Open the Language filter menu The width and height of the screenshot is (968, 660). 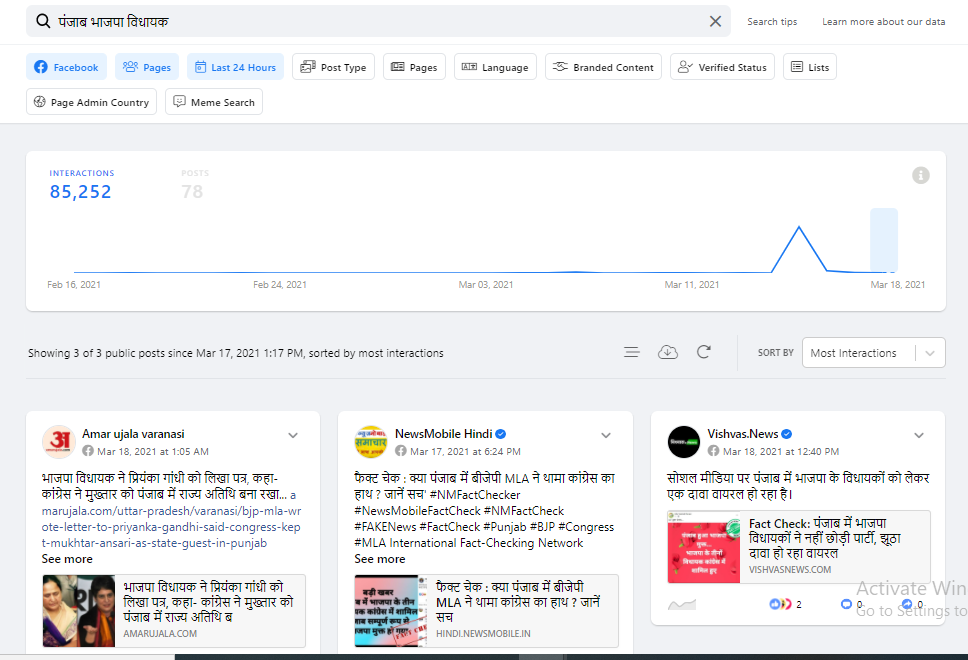[495, 67]
